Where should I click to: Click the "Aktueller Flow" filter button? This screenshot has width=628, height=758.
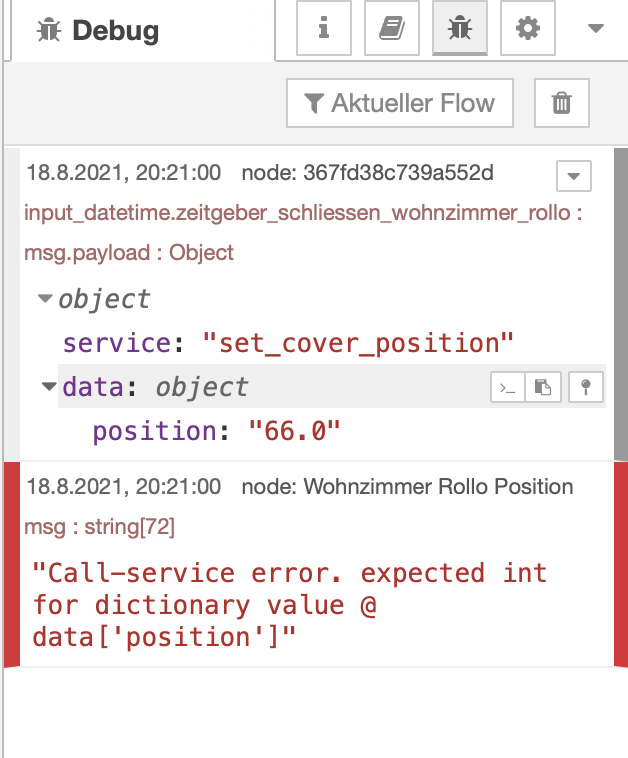click(x=399, y=103)
